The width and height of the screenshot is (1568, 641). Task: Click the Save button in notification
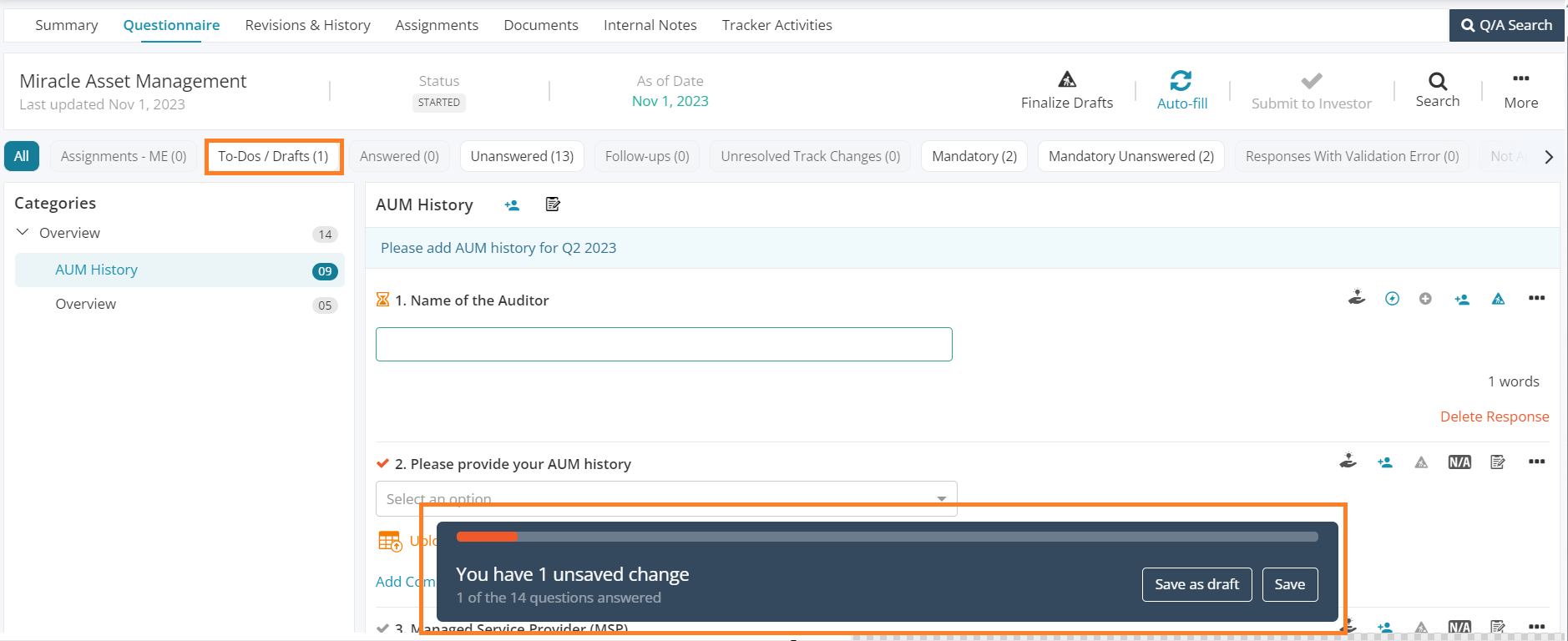tap(1290, 584)
